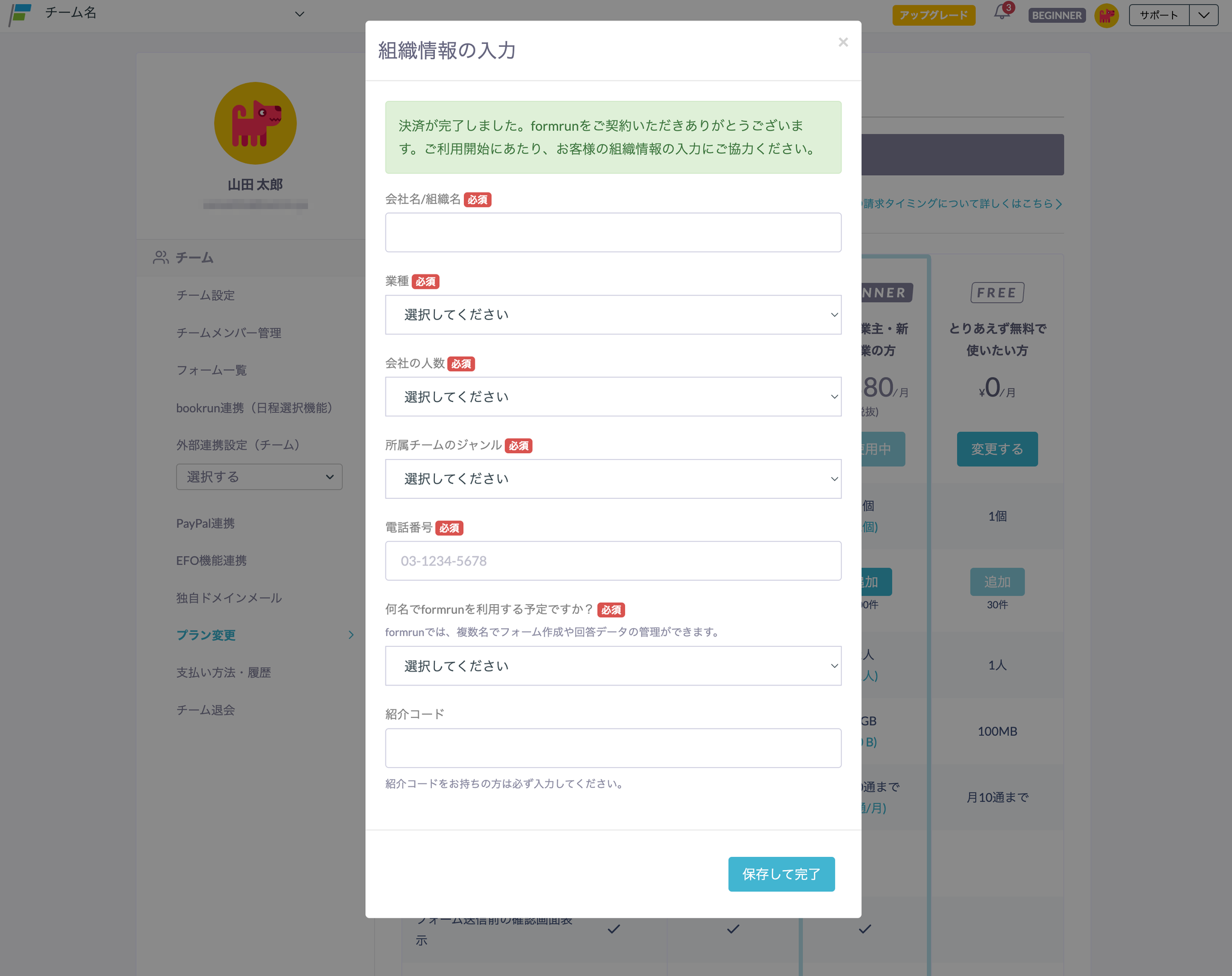This screenshot has height=976, width=1232.
Task: Click the user avatar in top bar
Action: [1106, 15]
